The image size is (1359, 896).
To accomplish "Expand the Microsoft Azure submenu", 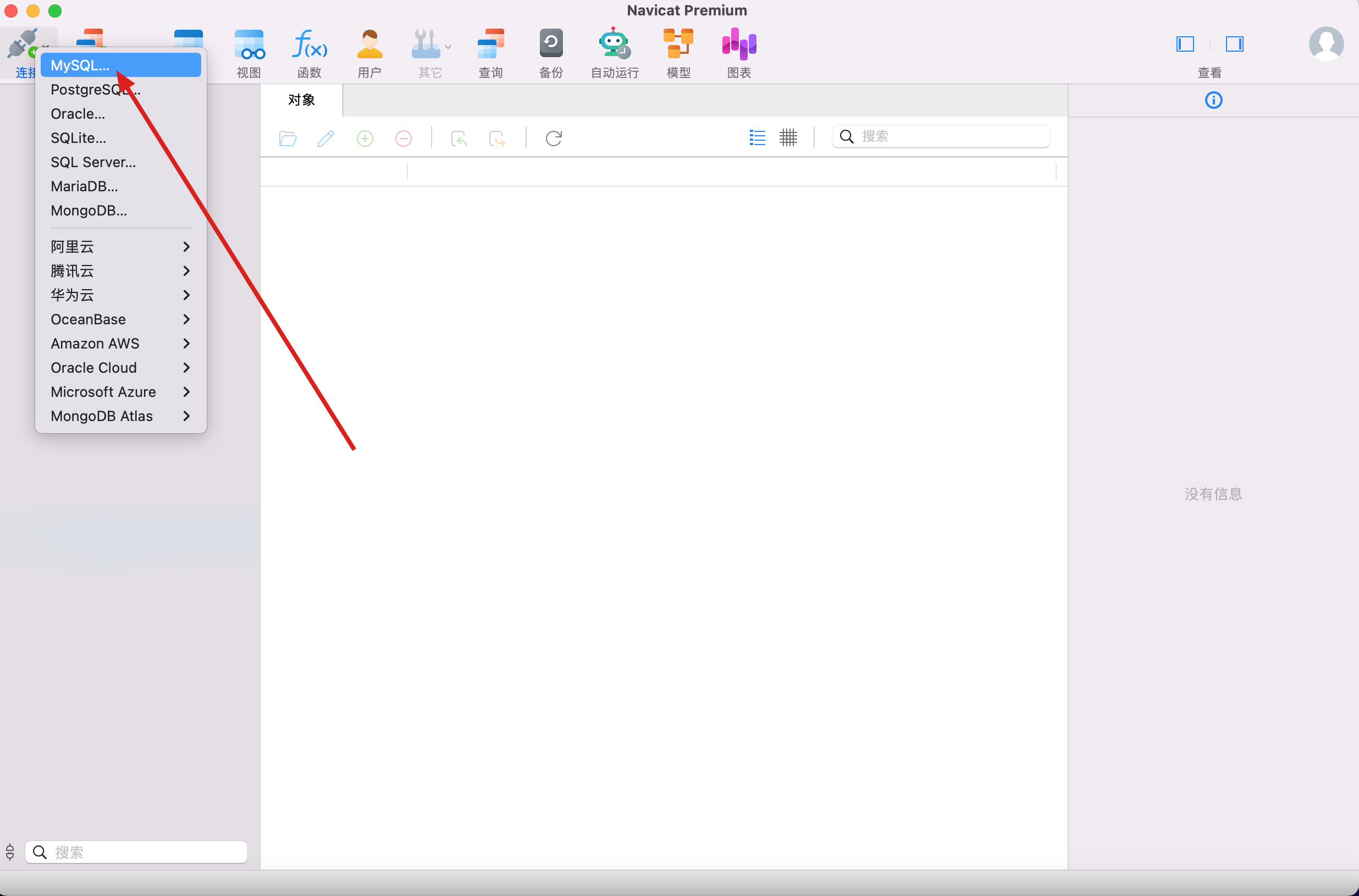I will coord(120,392).
